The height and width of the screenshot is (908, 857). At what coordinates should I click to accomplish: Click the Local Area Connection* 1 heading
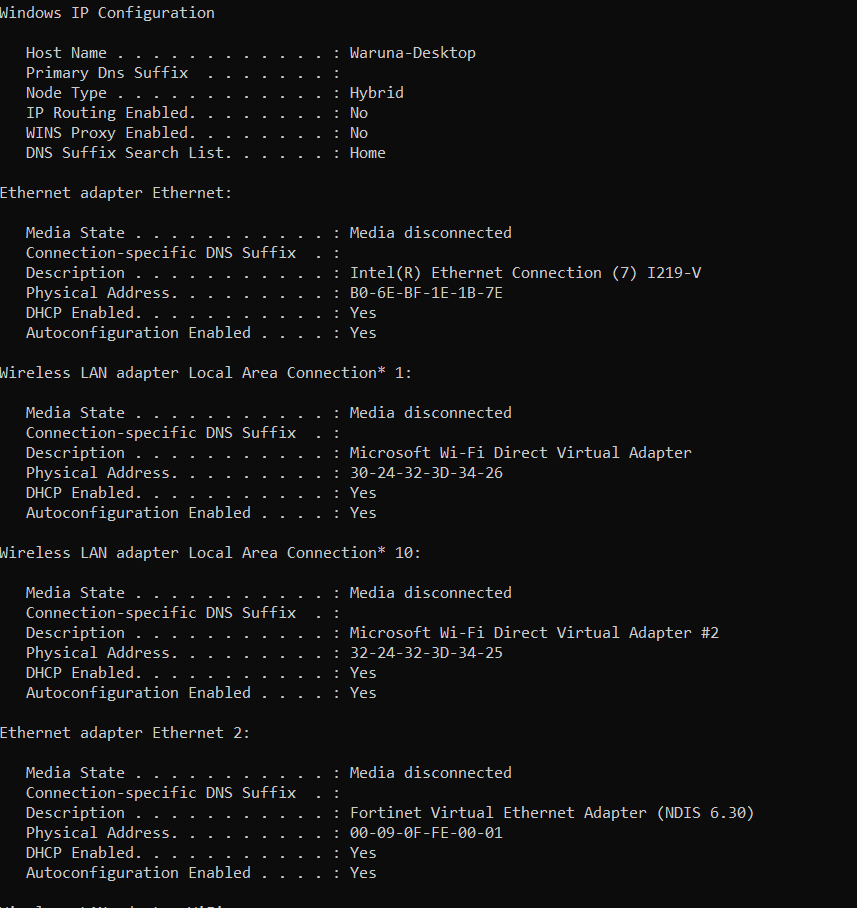pyautogui.click(x=206, y=373)
